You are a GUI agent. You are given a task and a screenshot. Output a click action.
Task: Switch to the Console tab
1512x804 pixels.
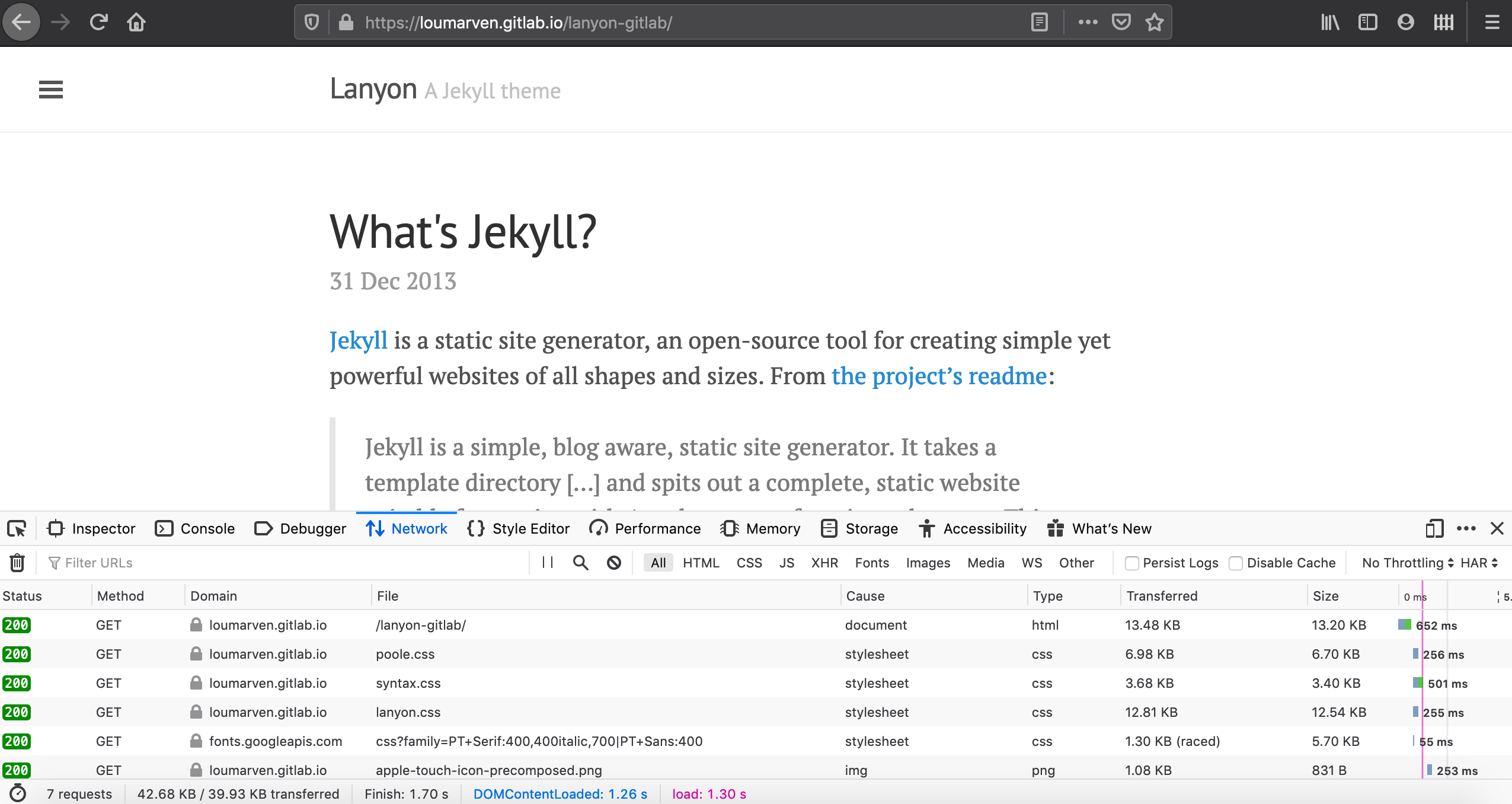pyautogui.click(x=194, y=528)
